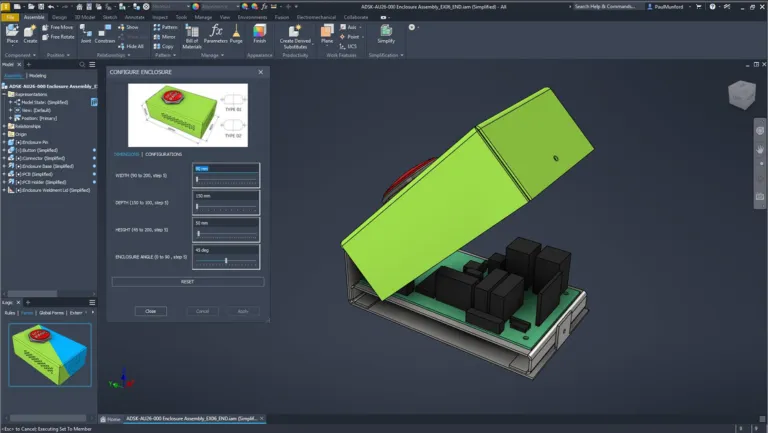Expand the Origin tree node
The width and height of the screenshot is (768, 433).
point(4,134)
